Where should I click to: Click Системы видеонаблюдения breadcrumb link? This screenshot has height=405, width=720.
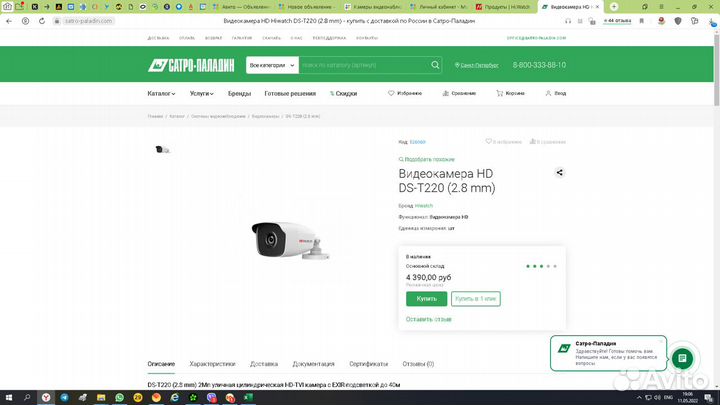click(x=218, y=117)
